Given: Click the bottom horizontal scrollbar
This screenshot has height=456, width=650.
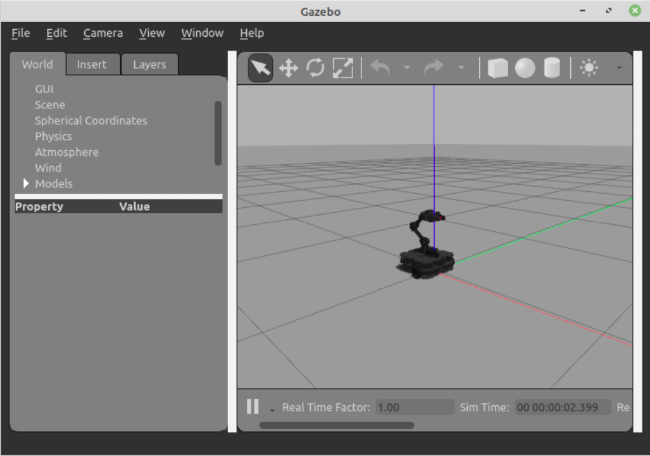Looking at the screenshot, I should 336,425.
